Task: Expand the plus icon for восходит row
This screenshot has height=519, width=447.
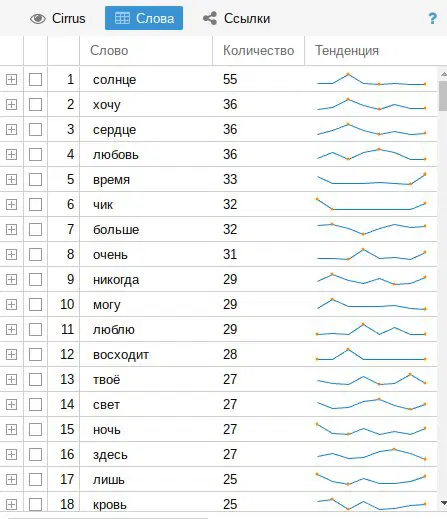Action: 11,355
